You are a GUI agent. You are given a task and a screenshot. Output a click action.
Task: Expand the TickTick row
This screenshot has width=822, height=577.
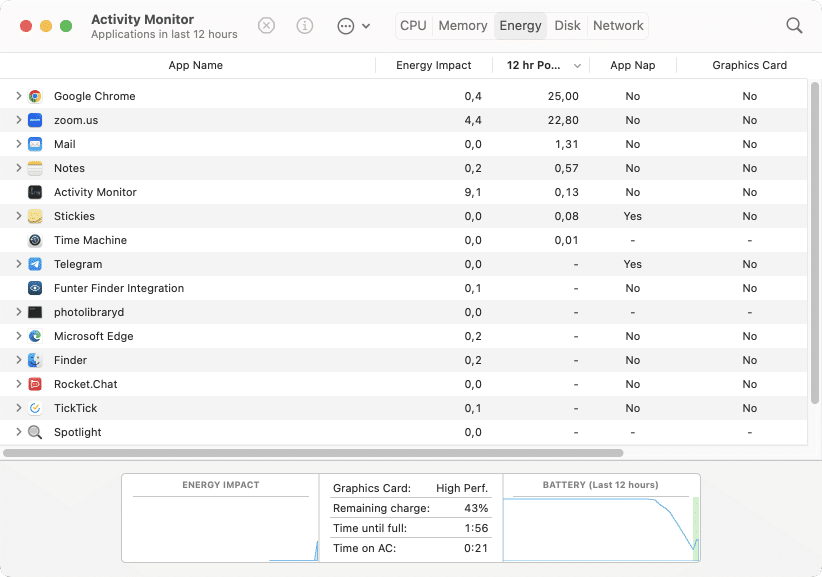(x=18, y=408)
